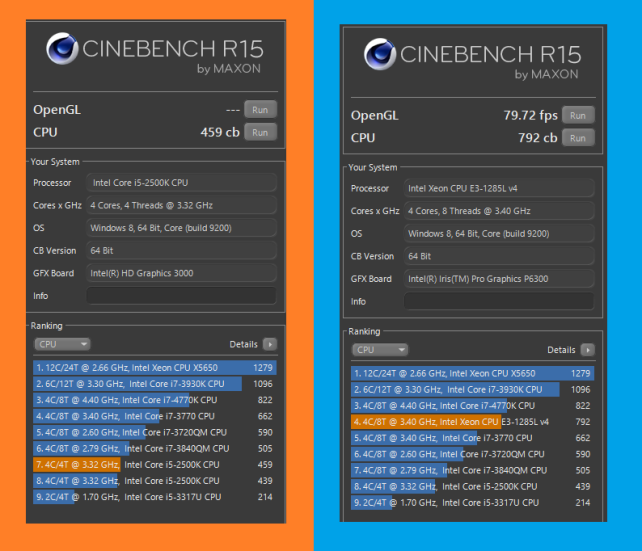Click the Cinebench logo sphere in the right panel
The width and height of the screenshot is (642, 551).
380,55
